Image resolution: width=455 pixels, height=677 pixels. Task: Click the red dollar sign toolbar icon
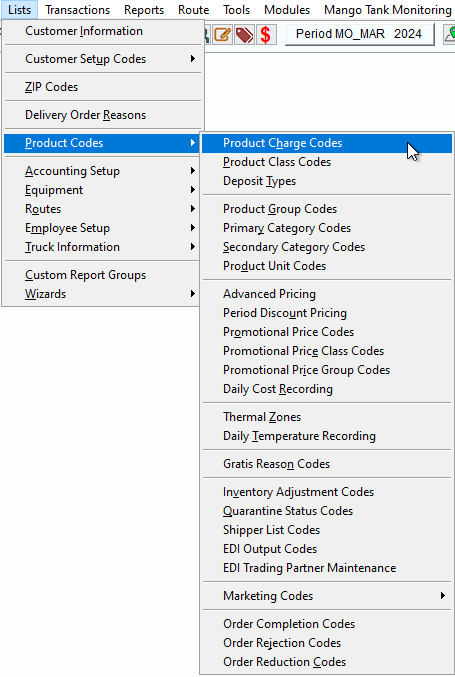pos(266,35)
